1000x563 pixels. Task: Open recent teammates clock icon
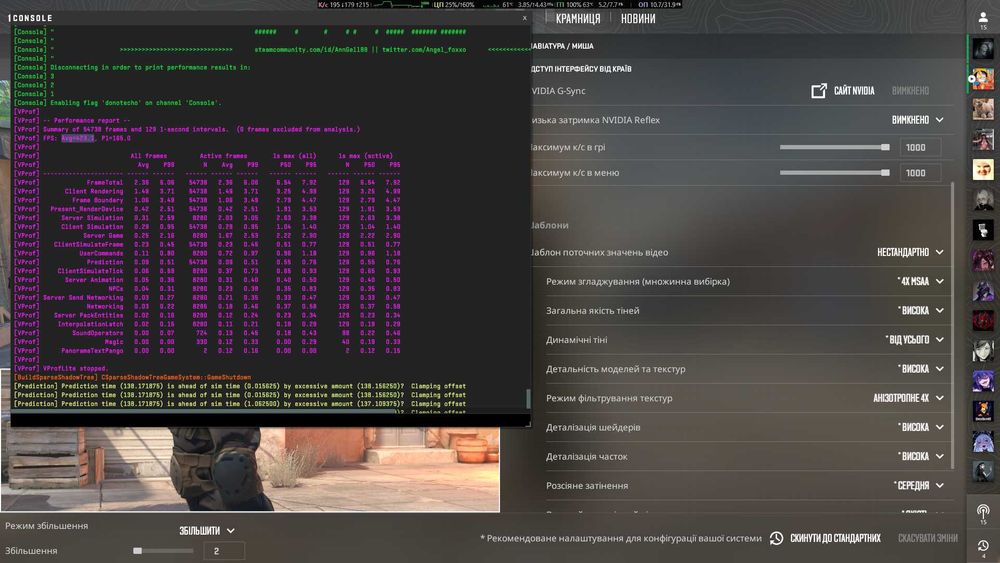click(983, 546)
